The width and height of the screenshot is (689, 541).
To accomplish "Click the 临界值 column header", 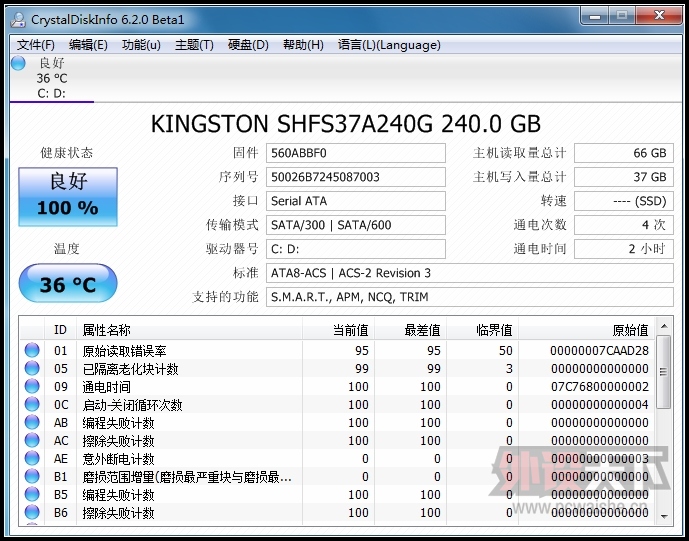I will click(482, 329).
